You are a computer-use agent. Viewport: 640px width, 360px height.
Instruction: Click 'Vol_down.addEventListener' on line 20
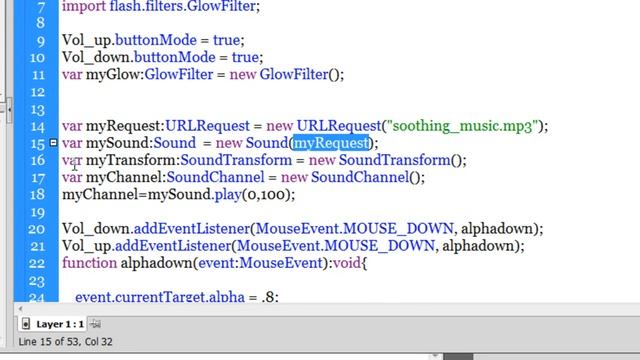coord(156,229)
